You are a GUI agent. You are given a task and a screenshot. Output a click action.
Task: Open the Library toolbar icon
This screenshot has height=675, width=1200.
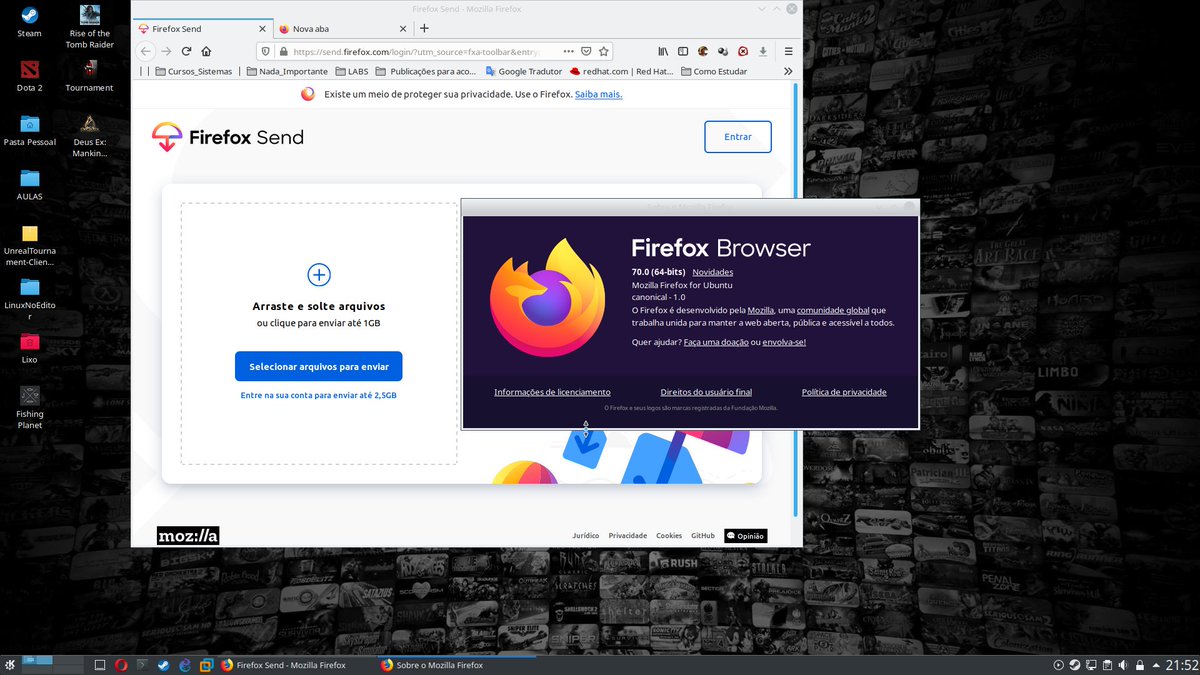(x=663, y=51)
